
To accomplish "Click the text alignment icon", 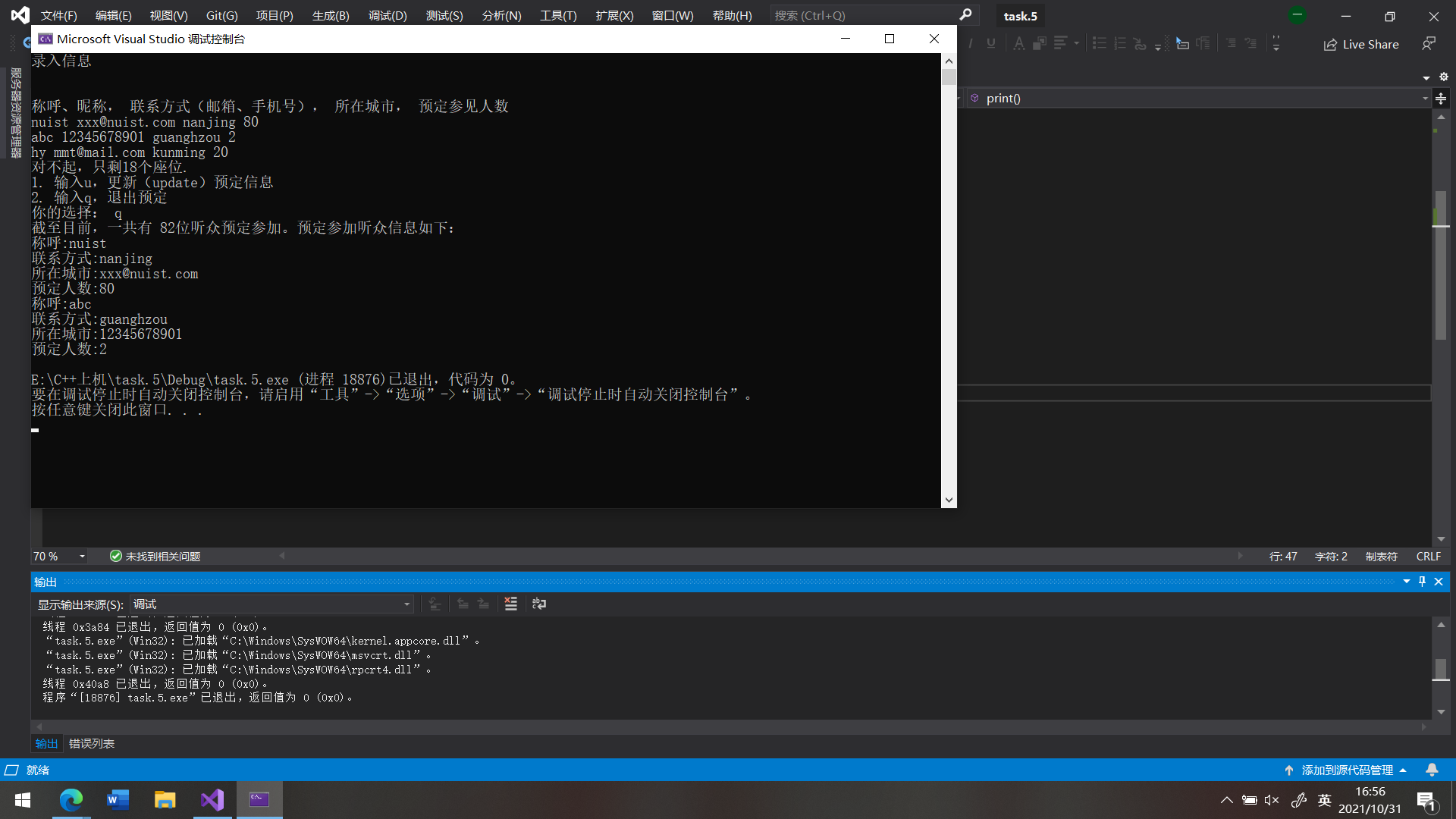I will (1060, 44).
